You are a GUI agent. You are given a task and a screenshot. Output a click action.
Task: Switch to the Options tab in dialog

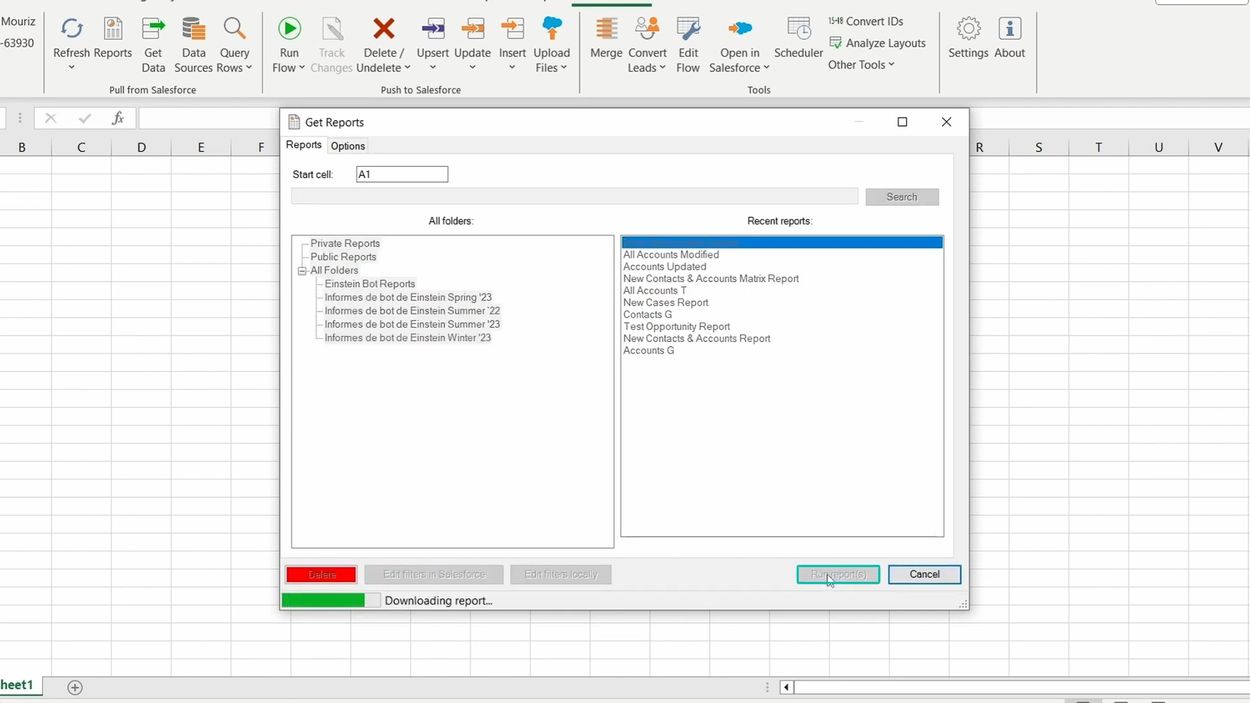(348, 146)
